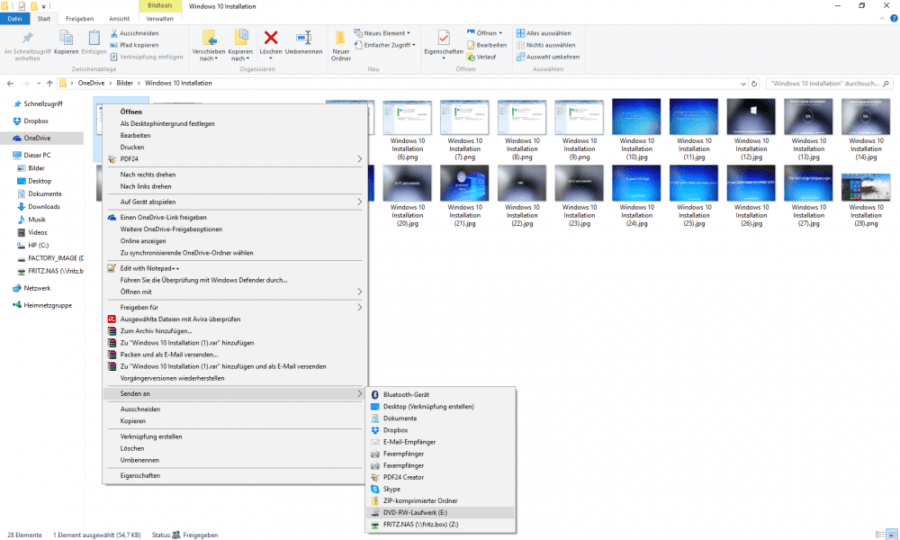Open the Öffnen dropdown in ribbon
Image resolution: width=900 pixels, height=540 pixels.
click(x=484, y=33)
